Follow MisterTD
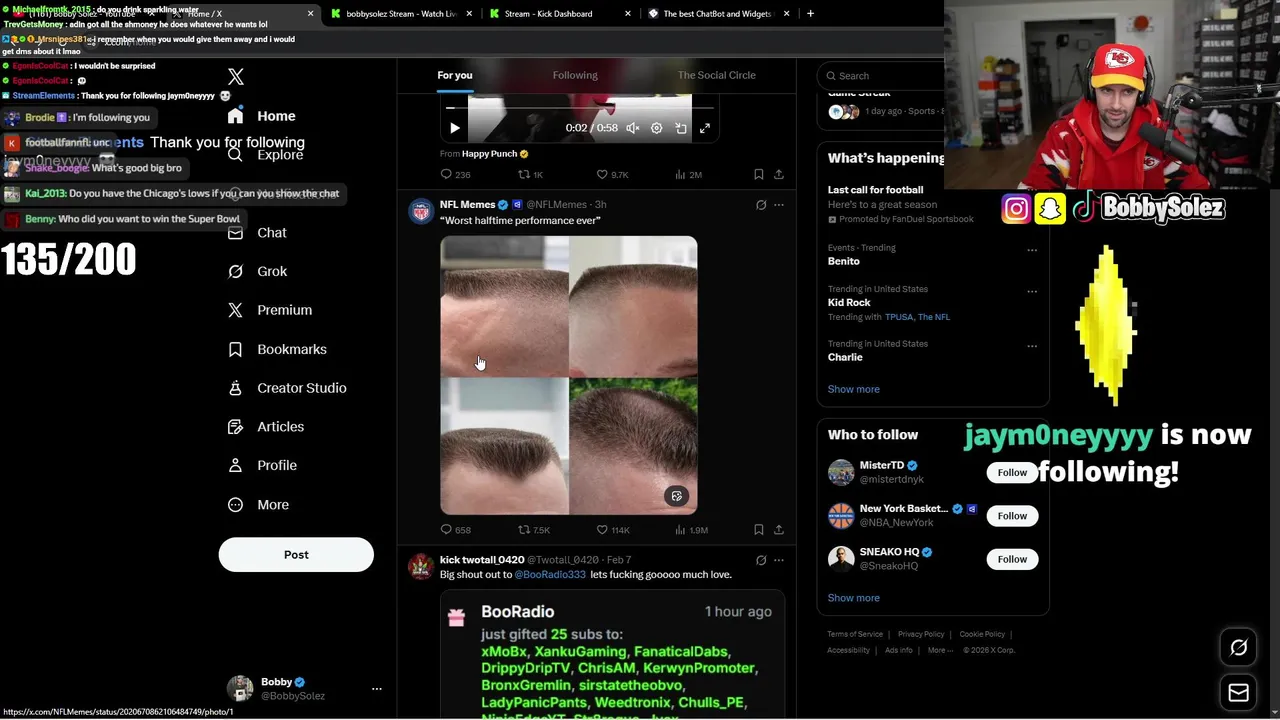 click(x=1012, y=472)
